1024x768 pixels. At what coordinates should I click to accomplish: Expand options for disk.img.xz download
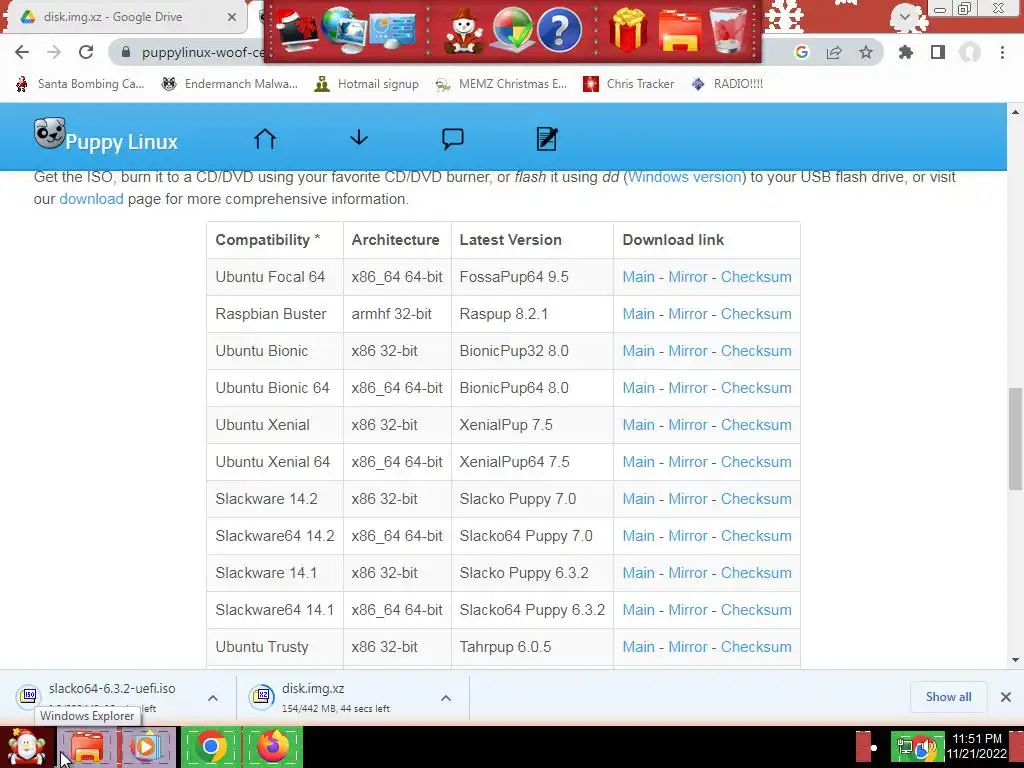[x=445, y=698]
